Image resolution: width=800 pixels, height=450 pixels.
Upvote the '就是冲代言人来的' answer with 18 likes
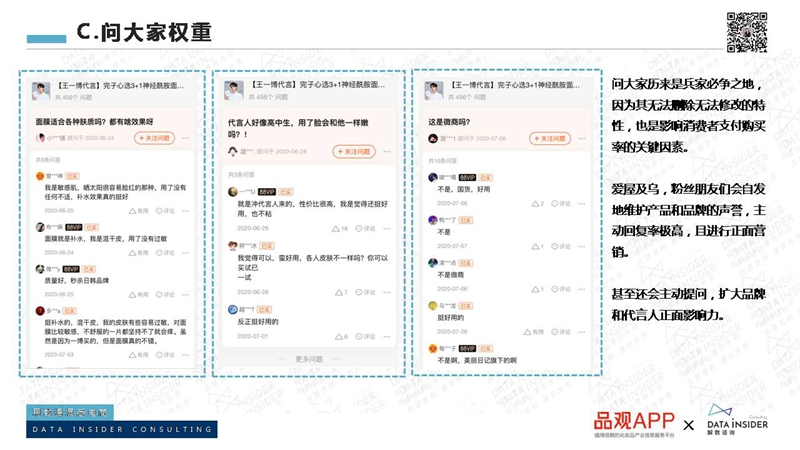point(340,229)
